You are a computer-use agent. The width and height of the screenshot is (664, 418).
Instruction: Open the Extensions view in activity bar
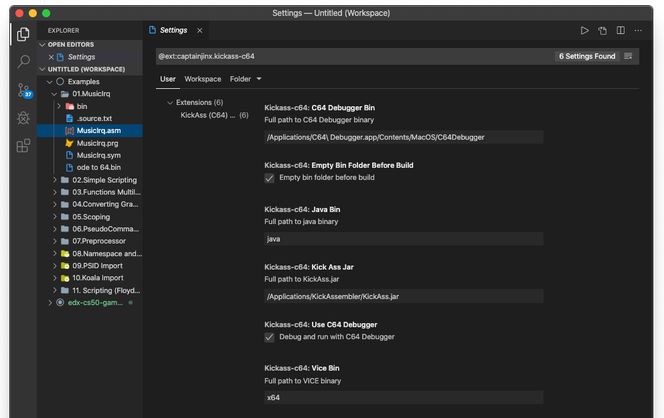[23, 146]
